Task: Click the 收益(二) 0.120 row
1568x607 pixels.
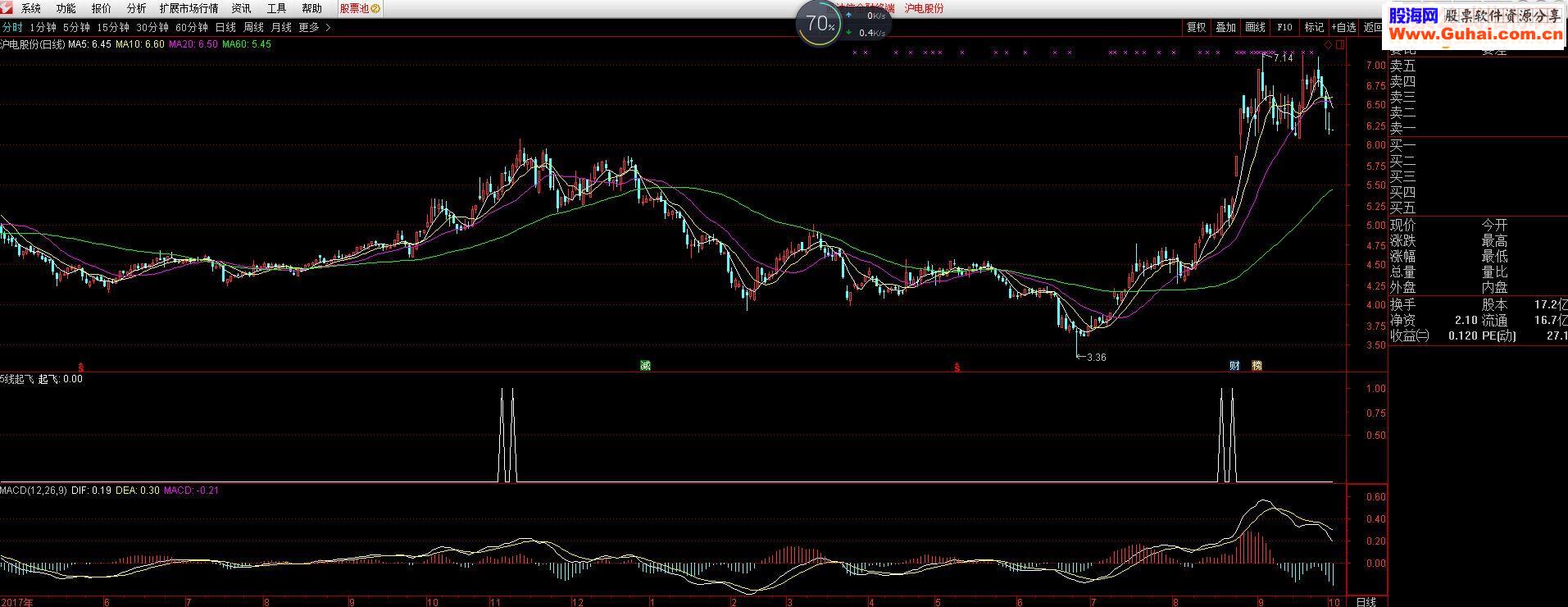Action: (x=1434, y=335)
